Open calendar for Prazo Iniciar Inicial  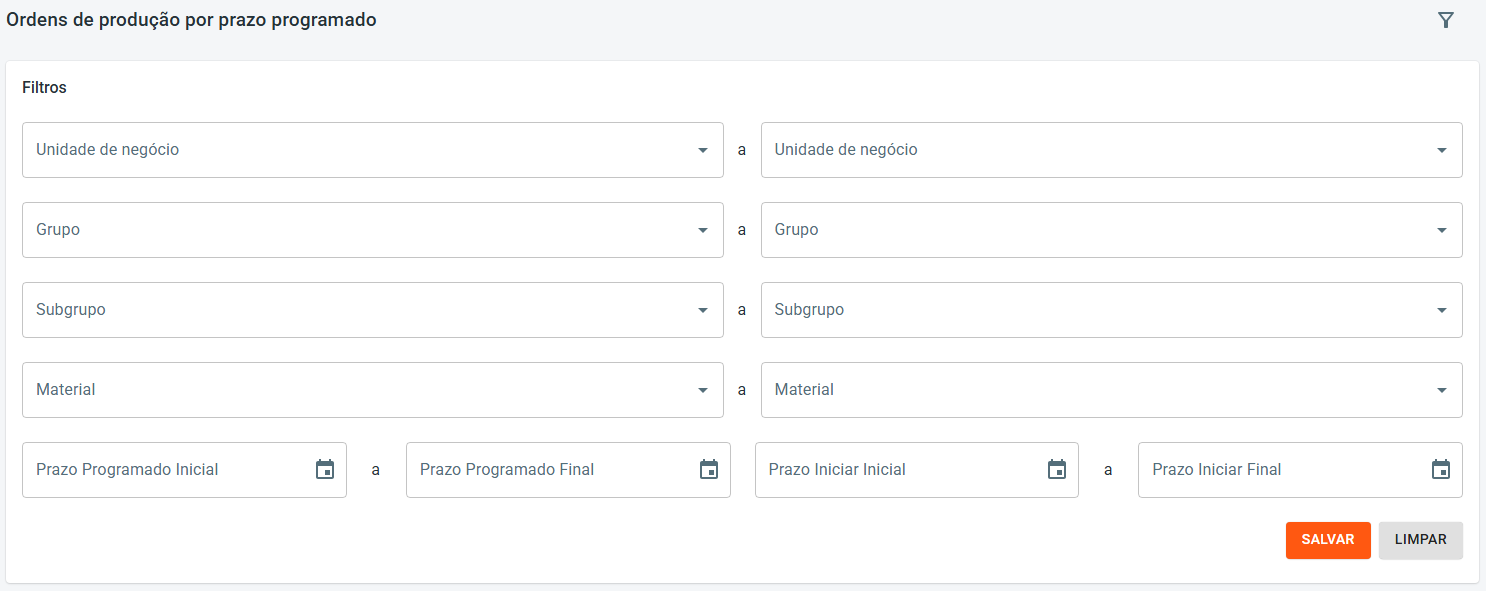click(x=1057, y=470)
